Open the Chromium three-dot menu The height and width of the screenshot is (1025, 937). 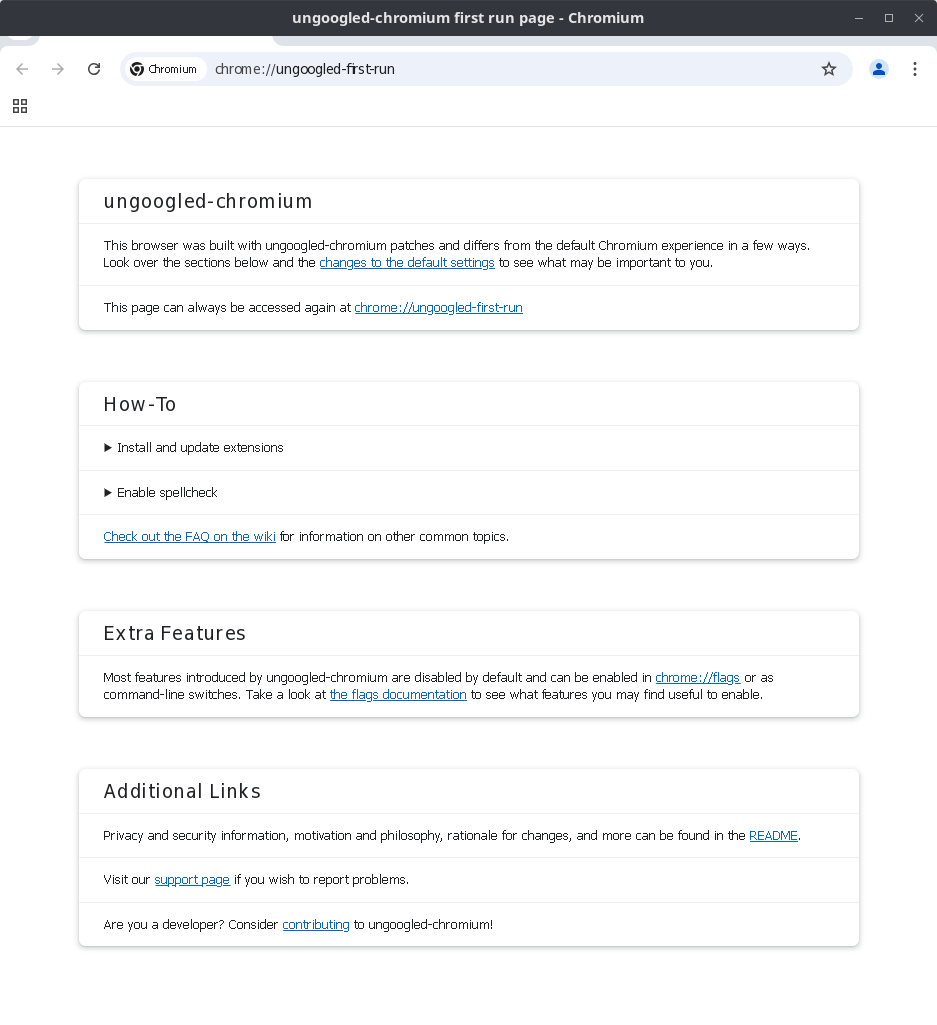(915, 69)
